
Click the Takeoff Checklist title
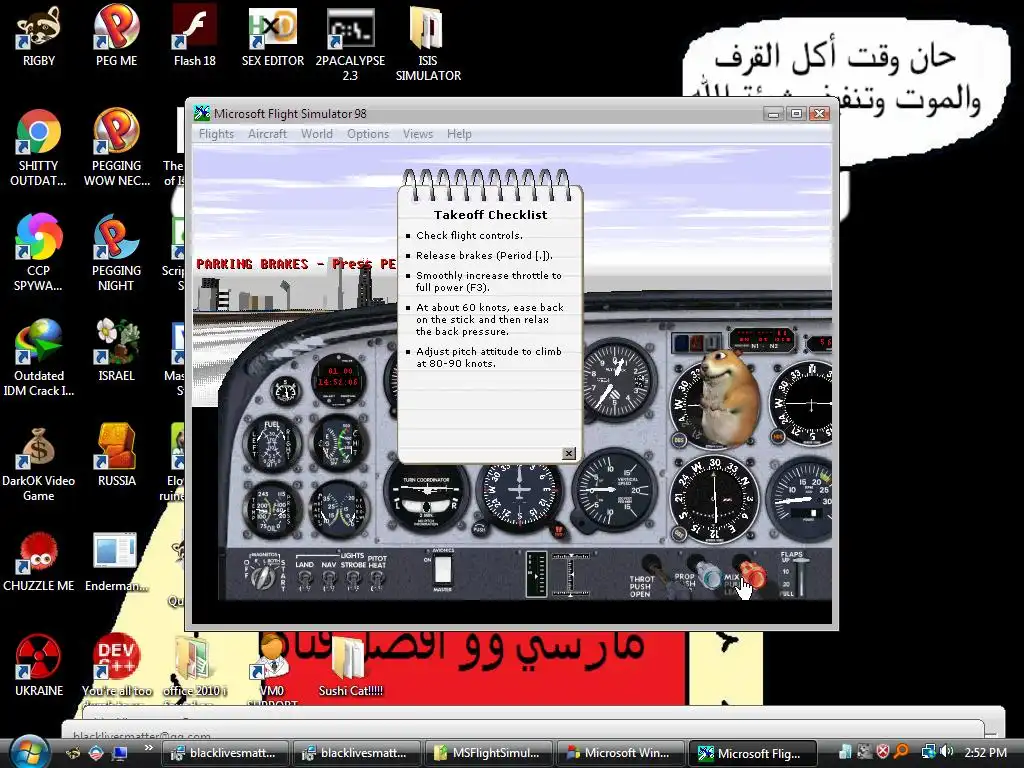click(490, 215)
